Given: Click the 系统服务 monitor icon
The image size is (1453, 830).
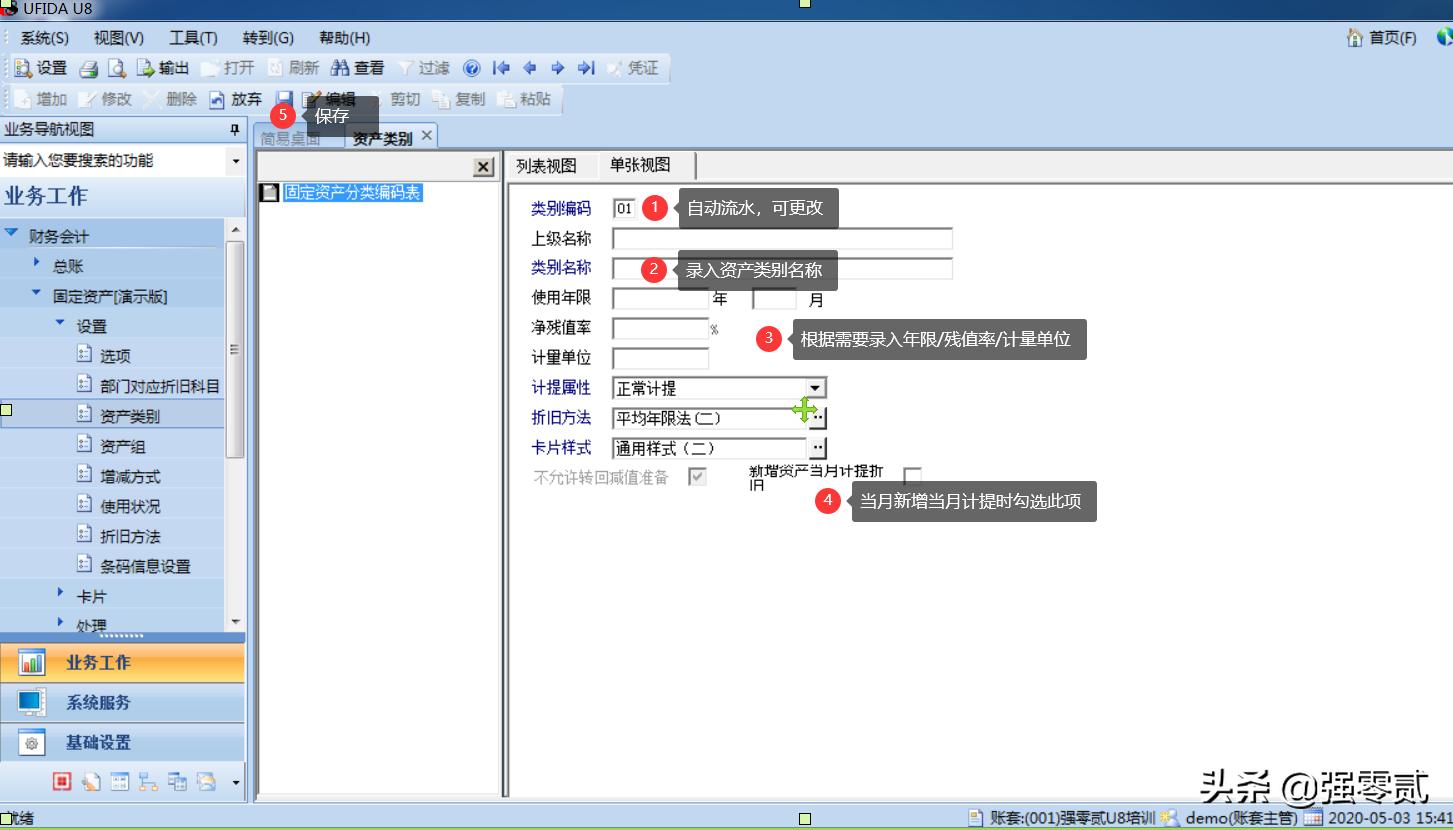Looking at the screenshot, I should coord(32,703).
